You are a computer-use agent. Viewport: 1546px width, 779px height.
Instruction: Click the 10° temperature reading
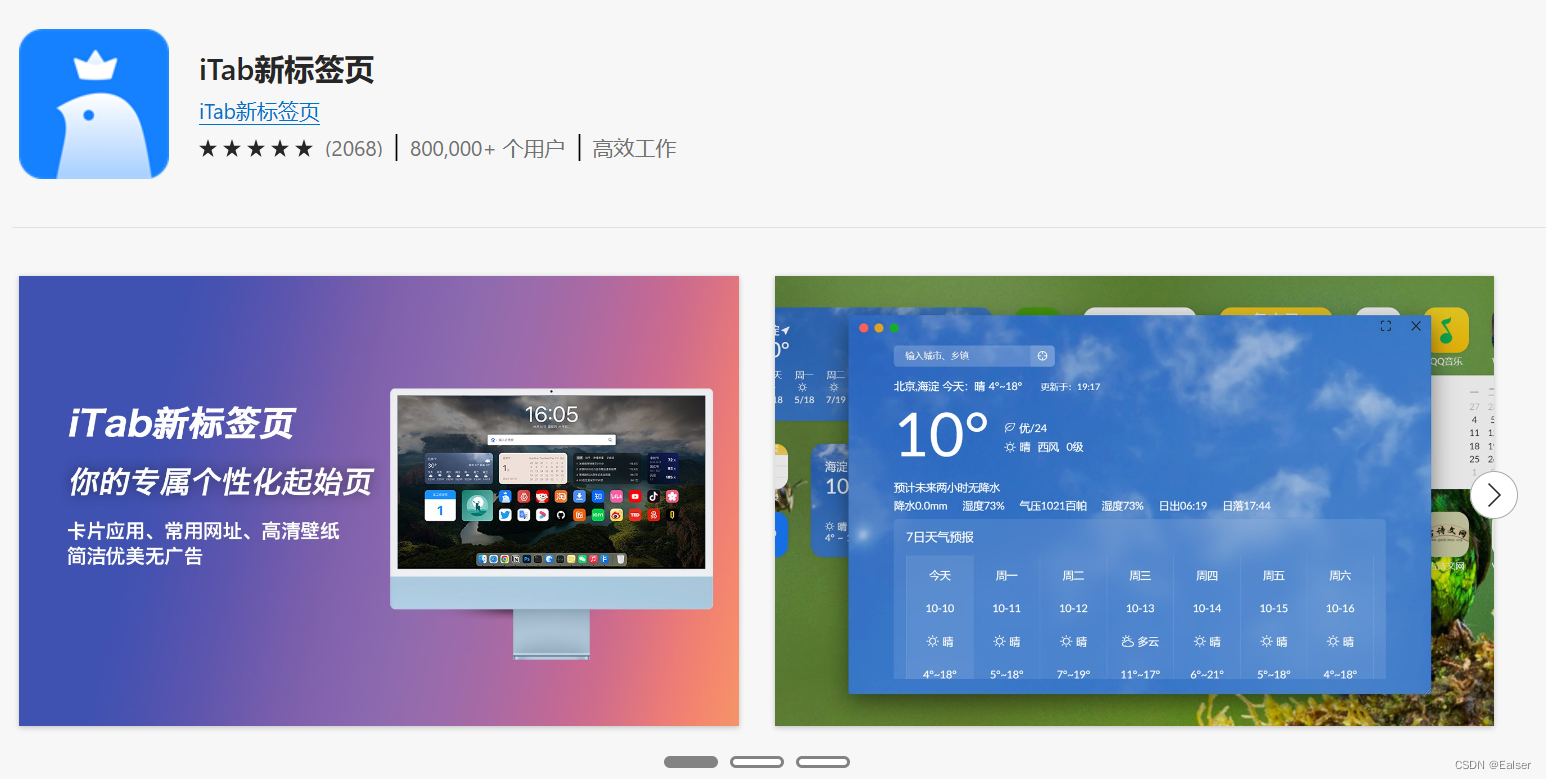tap(943, 436)
